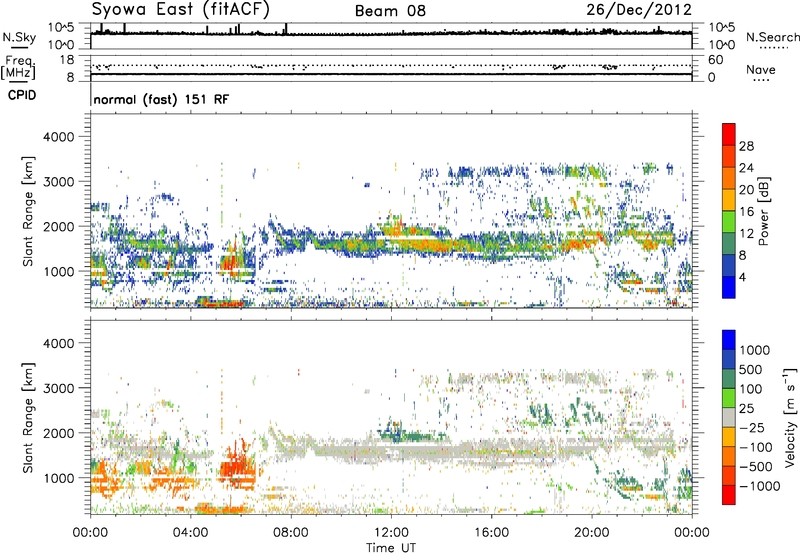
Task: Click the 'Velocity [m s-1]' color bar label
Action: pos(790,417)
